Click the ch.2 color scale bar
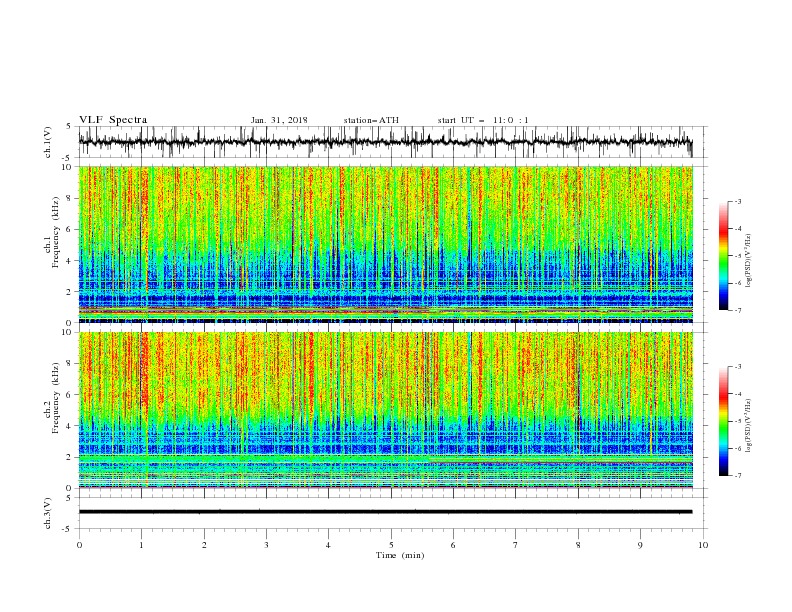The width and height of the screenshot is (792, 612). pyautogui.click(x=724, y=421)
